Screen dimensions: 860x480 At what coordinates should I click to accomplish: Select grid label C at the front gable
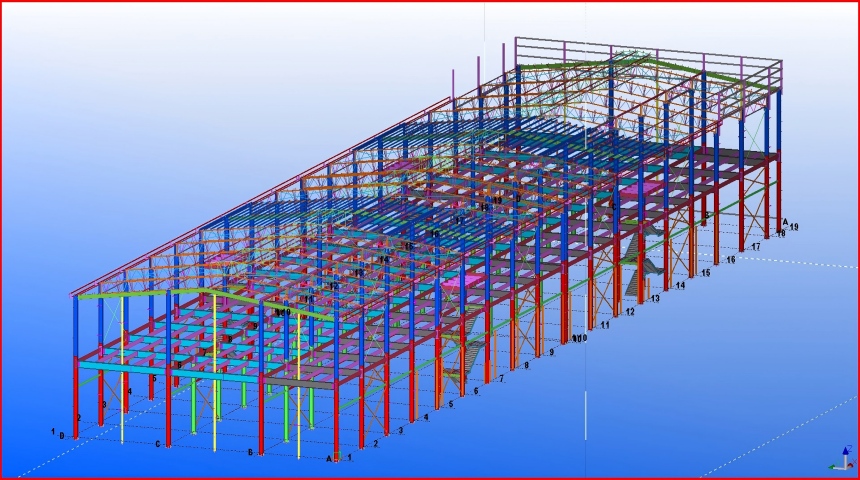[157, 444]
